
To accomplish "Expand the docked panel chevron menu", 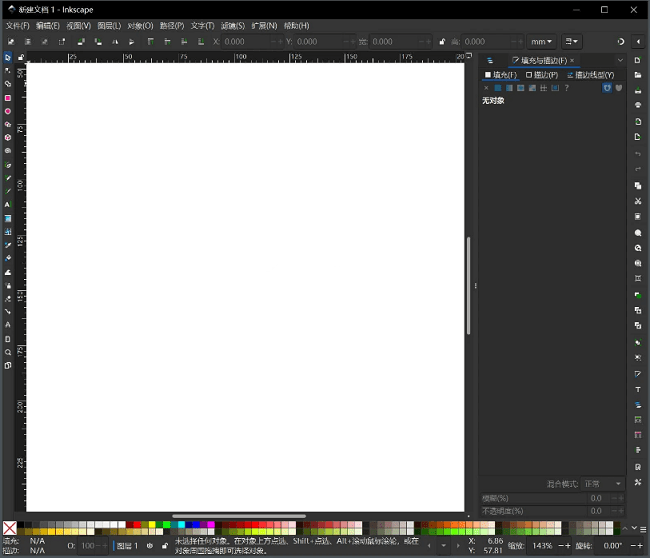I will [x=620, y=60].
